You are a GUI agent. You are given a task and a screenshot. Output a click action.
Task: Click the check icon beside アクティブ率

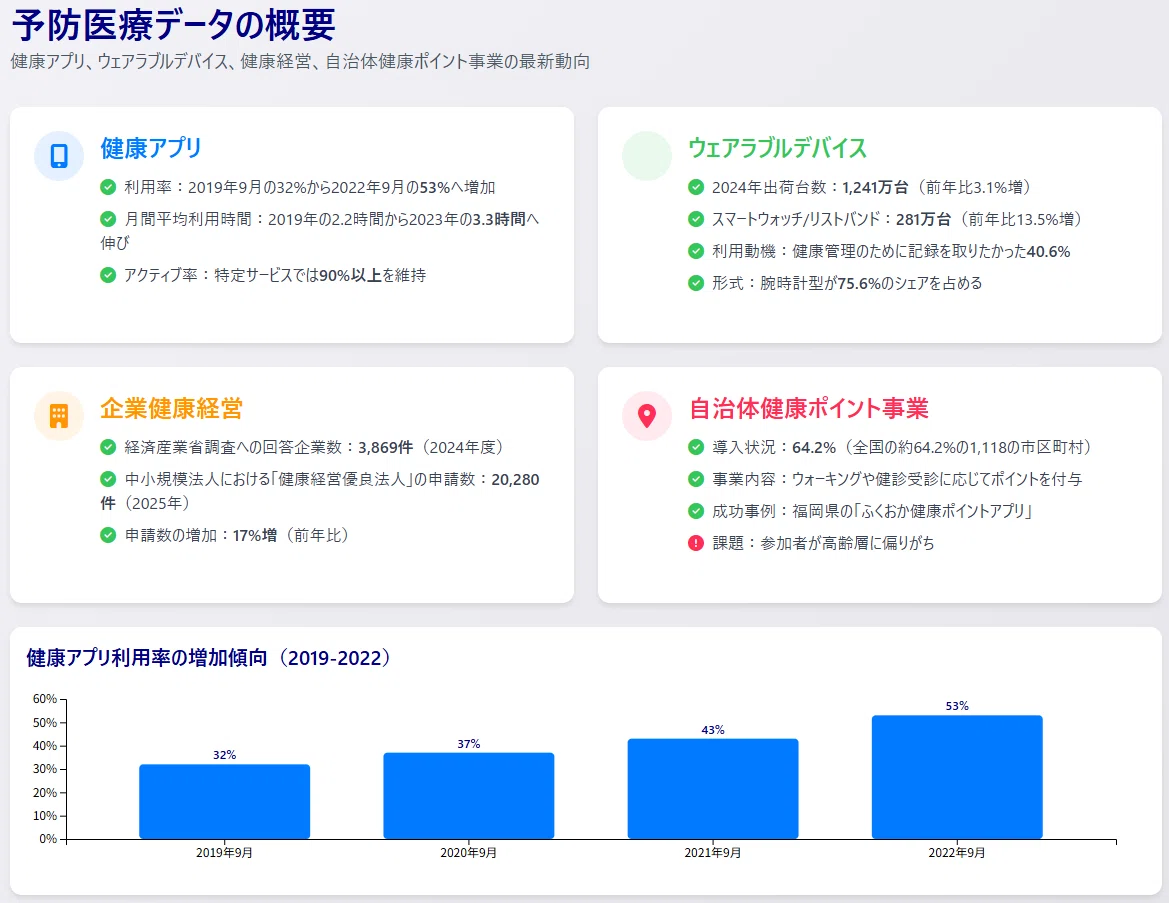[x=108, y=275]
